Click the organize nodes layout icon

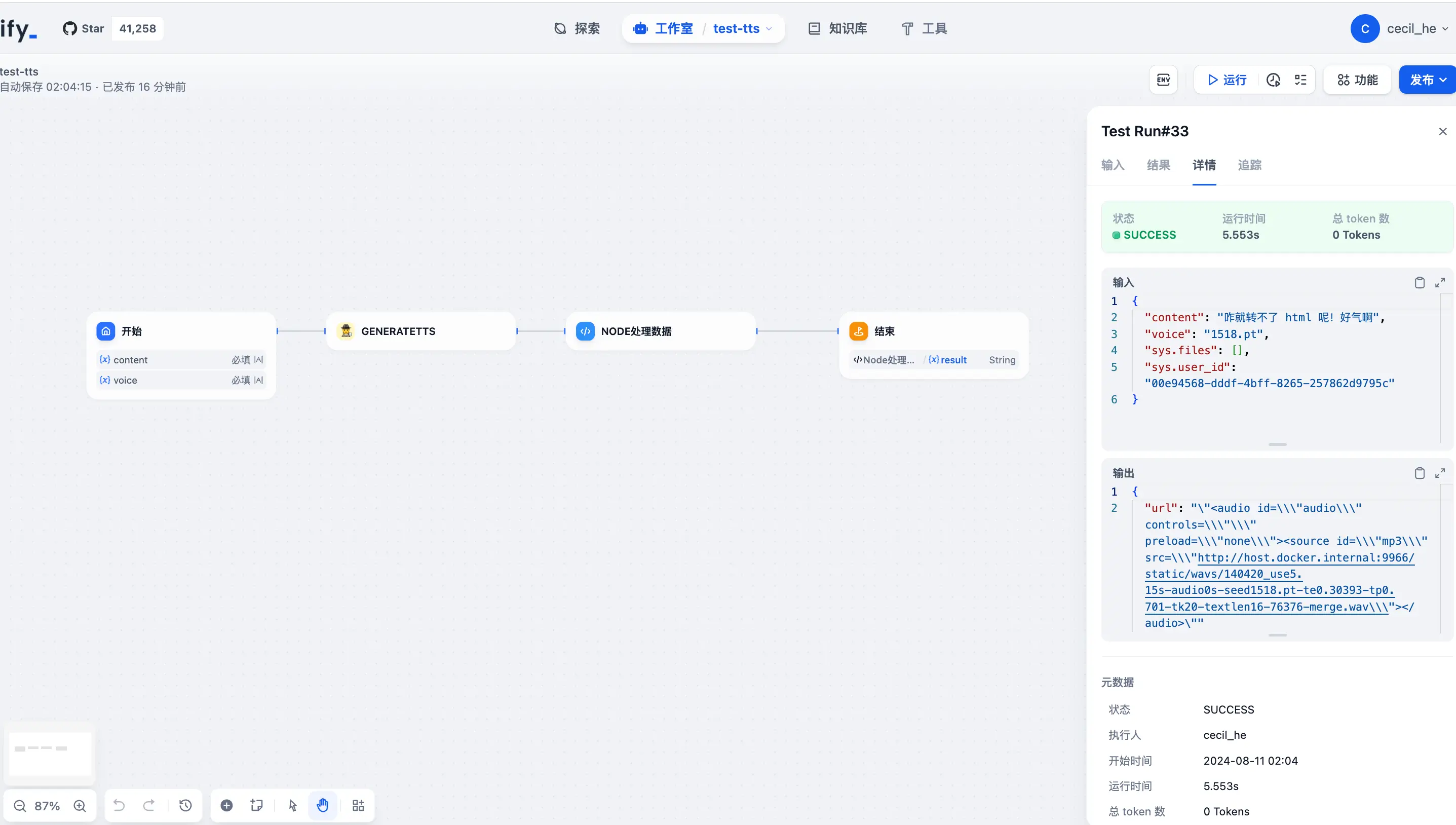pyautogui.click(x=359, y=806)
